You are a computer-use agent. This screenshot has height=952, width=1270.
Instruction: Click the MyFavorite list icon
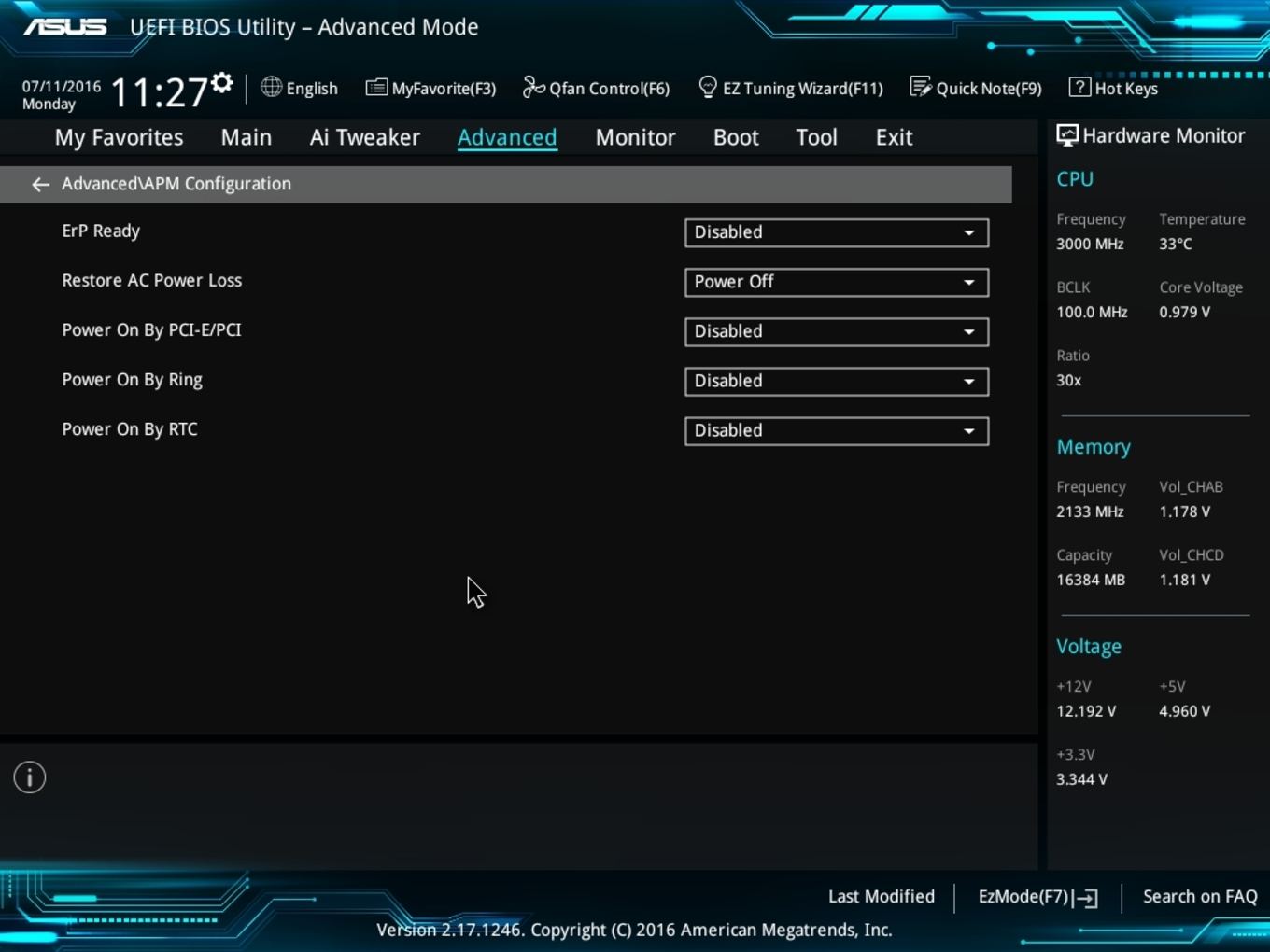coord(376,88)
